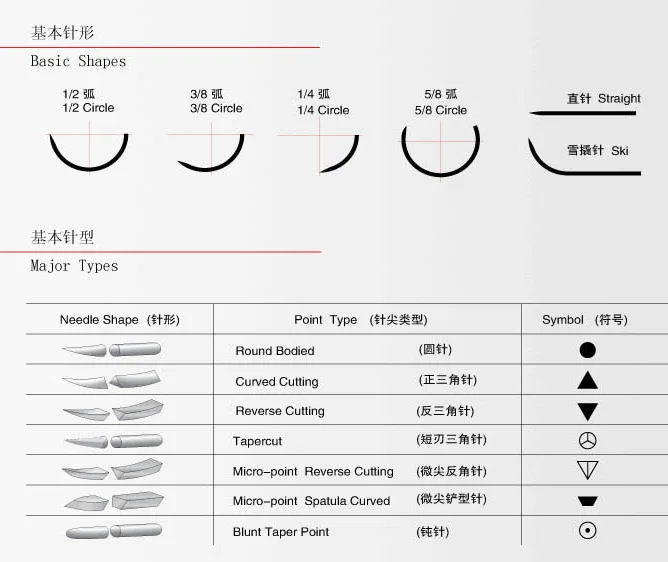The height and width of the screenshot is (562, 668).
Task: Select the Tapercut three-spoke circle symbol
Action: tap(587, 441)
